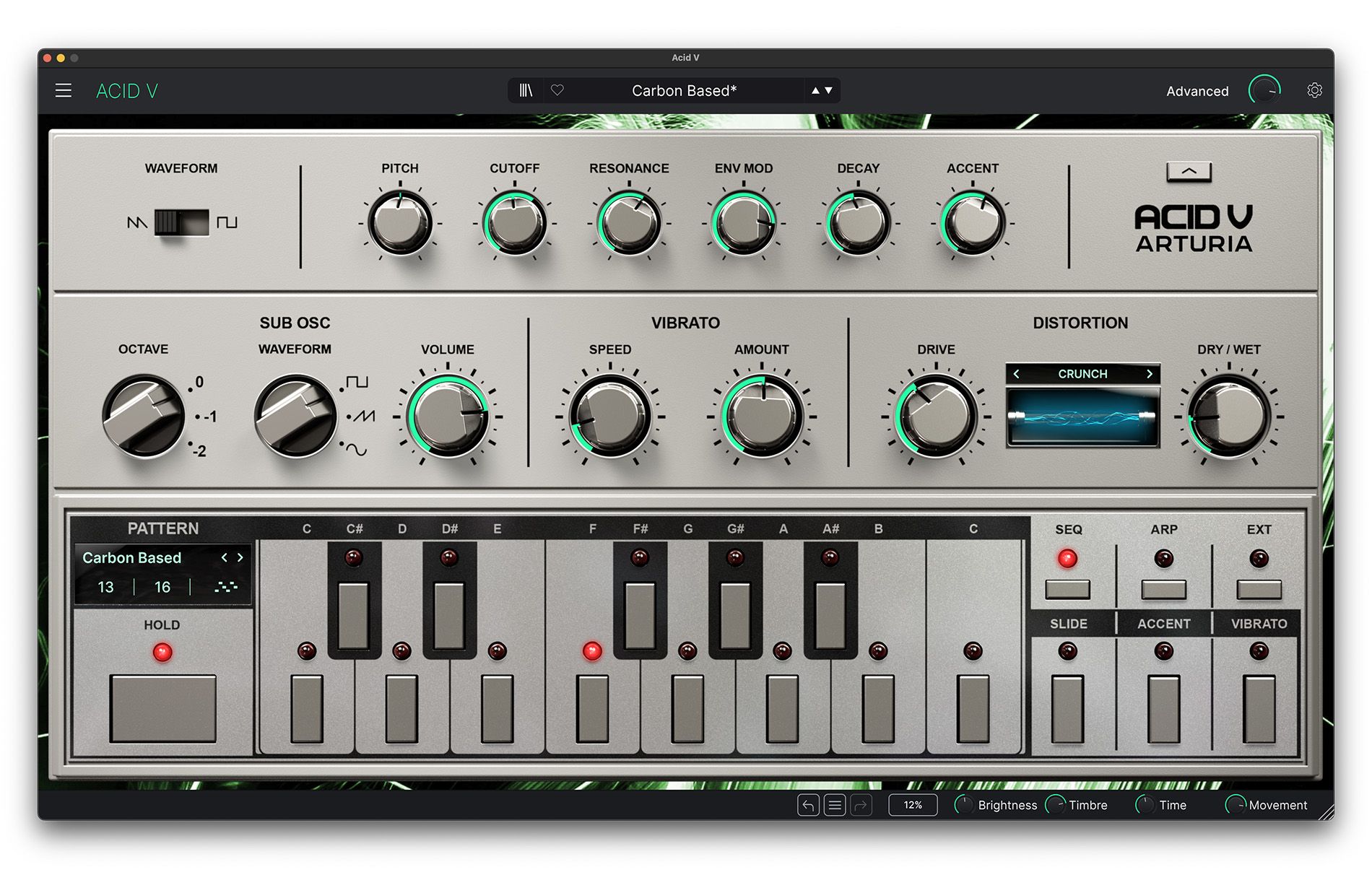Screen dimensions: 1372x893
Task: Click the Carbon Based preset name
Action: point(683,90)
